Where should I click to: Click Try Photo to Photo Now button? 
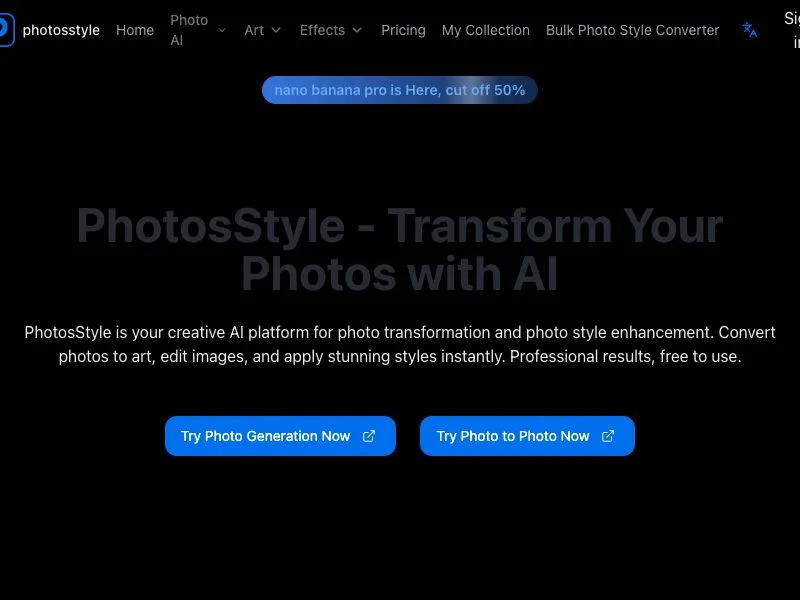point(527,436)
